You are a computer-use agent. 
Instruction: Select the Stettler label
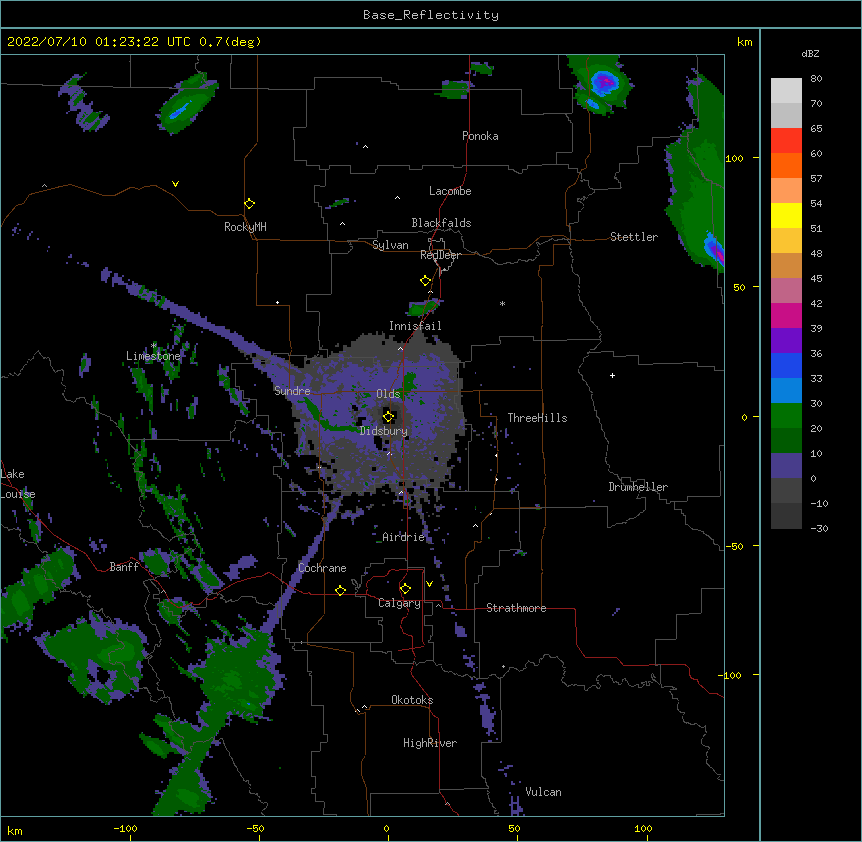coord(634,237)
